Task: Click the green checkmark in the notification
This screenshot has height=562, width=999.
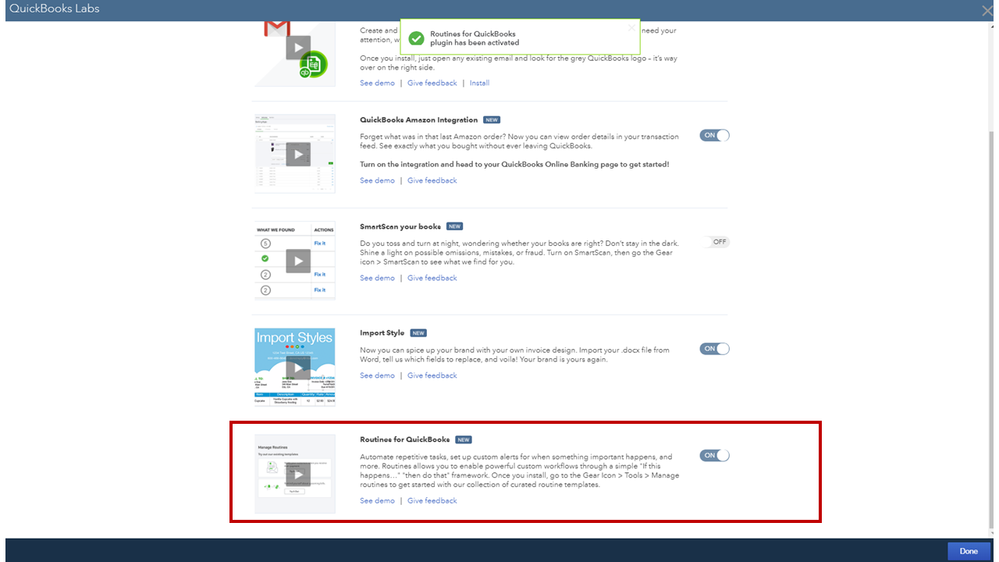Action: coord(416,38)
